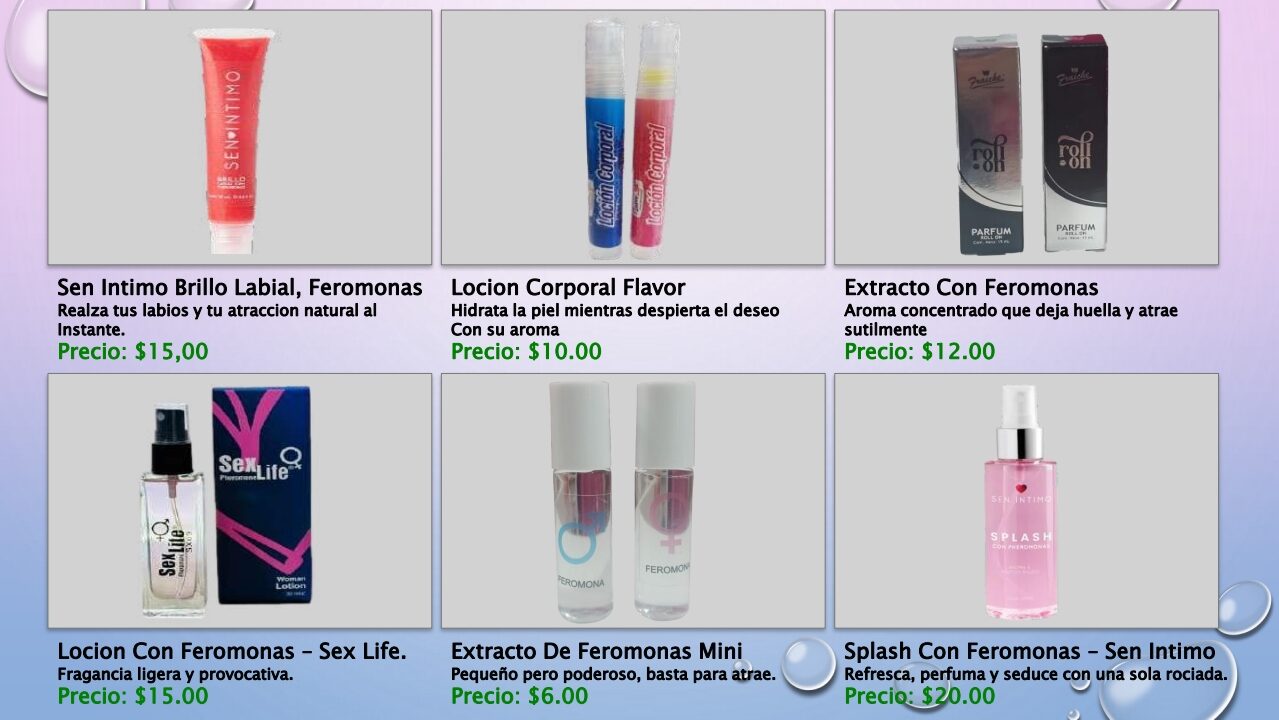The width and height of the screenshot is (1279, 720).
Task: Click the Sen Intimo lip gloss image
Action: pyautogui.click(x=240, y=137)
